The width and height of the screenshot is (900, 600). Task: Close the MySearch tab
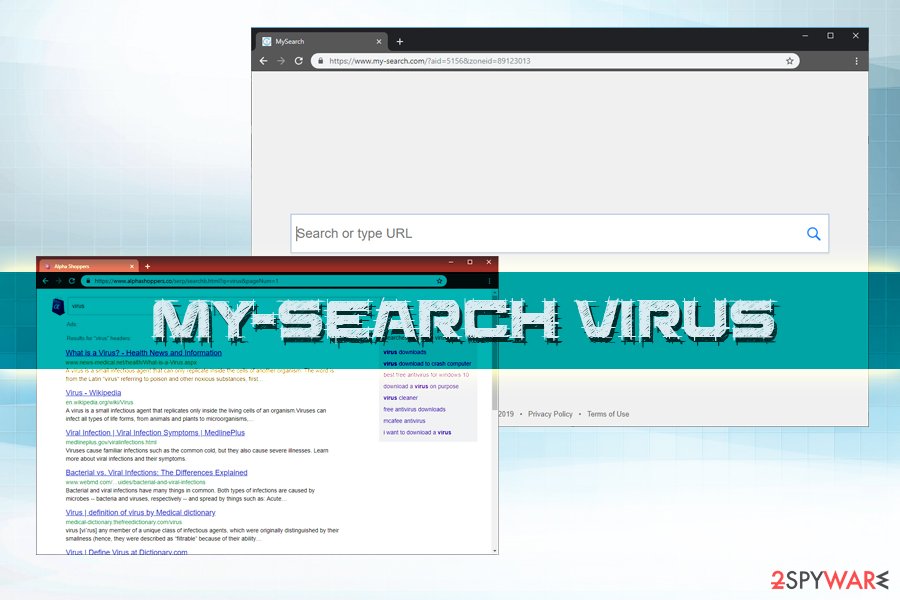pos(379,41)
